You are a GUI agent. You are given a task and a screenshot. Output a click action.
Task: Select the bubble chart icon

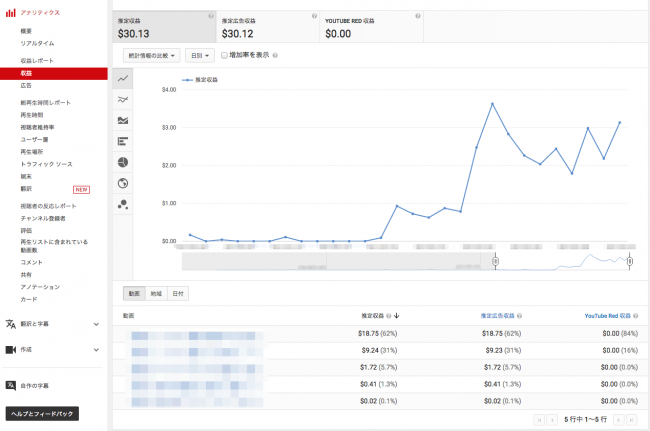123,204
